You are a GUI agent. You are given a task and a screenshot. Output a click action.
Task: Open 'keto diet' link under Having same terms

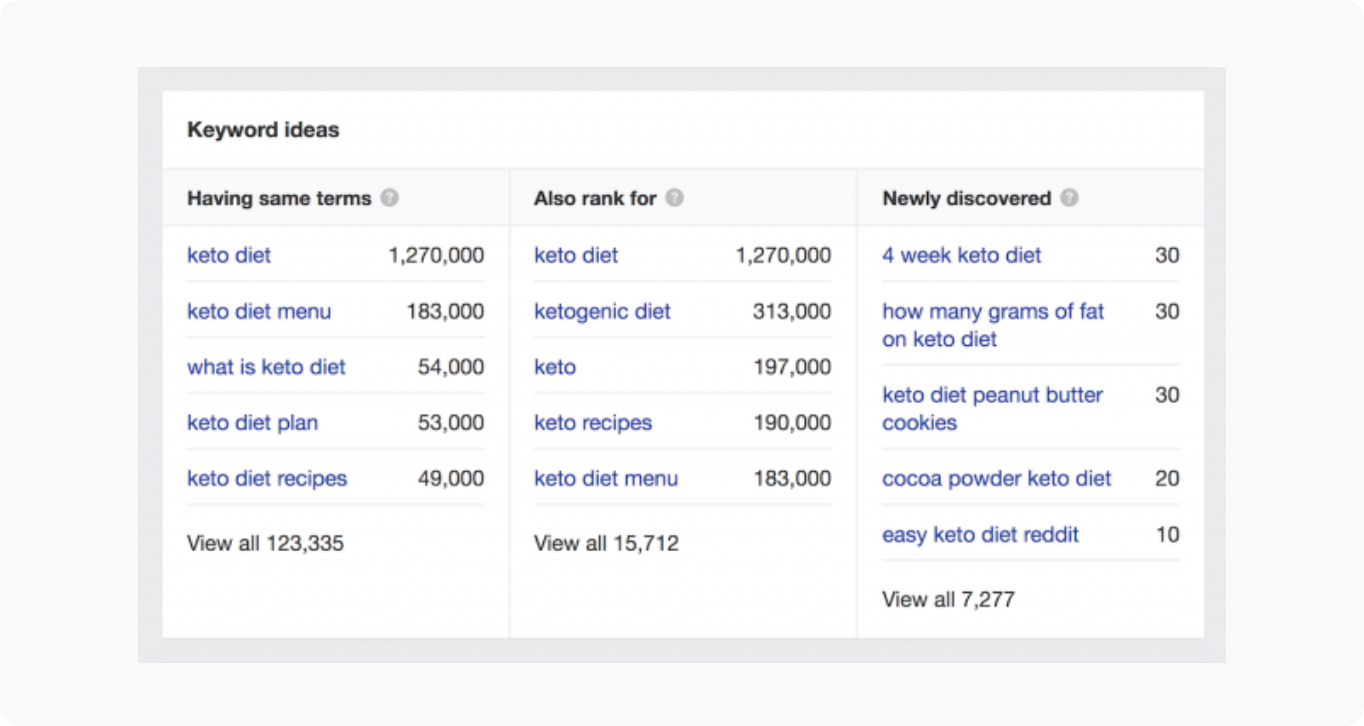229,255
